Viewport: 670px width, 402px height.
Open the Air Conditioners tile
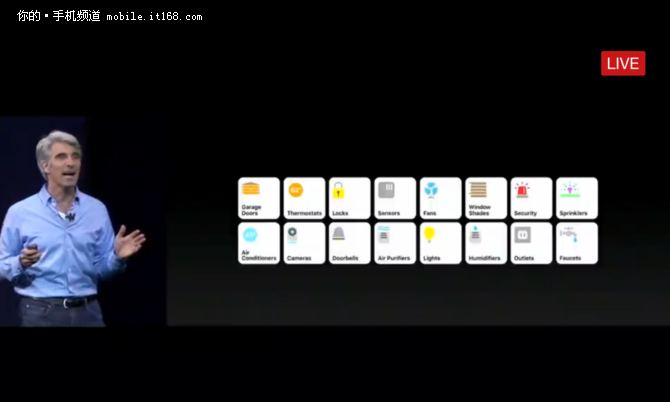(x=259, y=243)
